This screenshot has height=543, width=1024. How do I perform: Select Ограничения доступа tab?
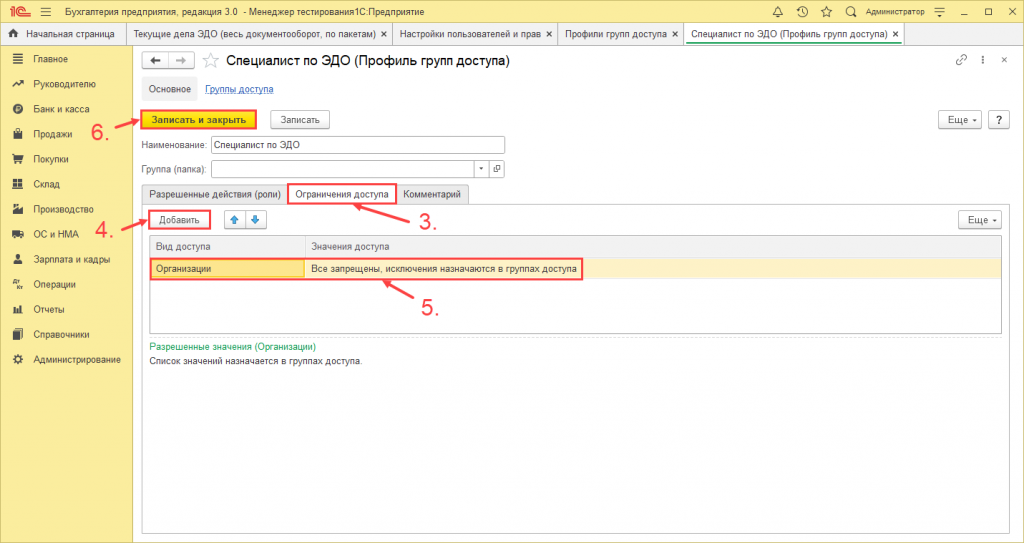point(342,194)
